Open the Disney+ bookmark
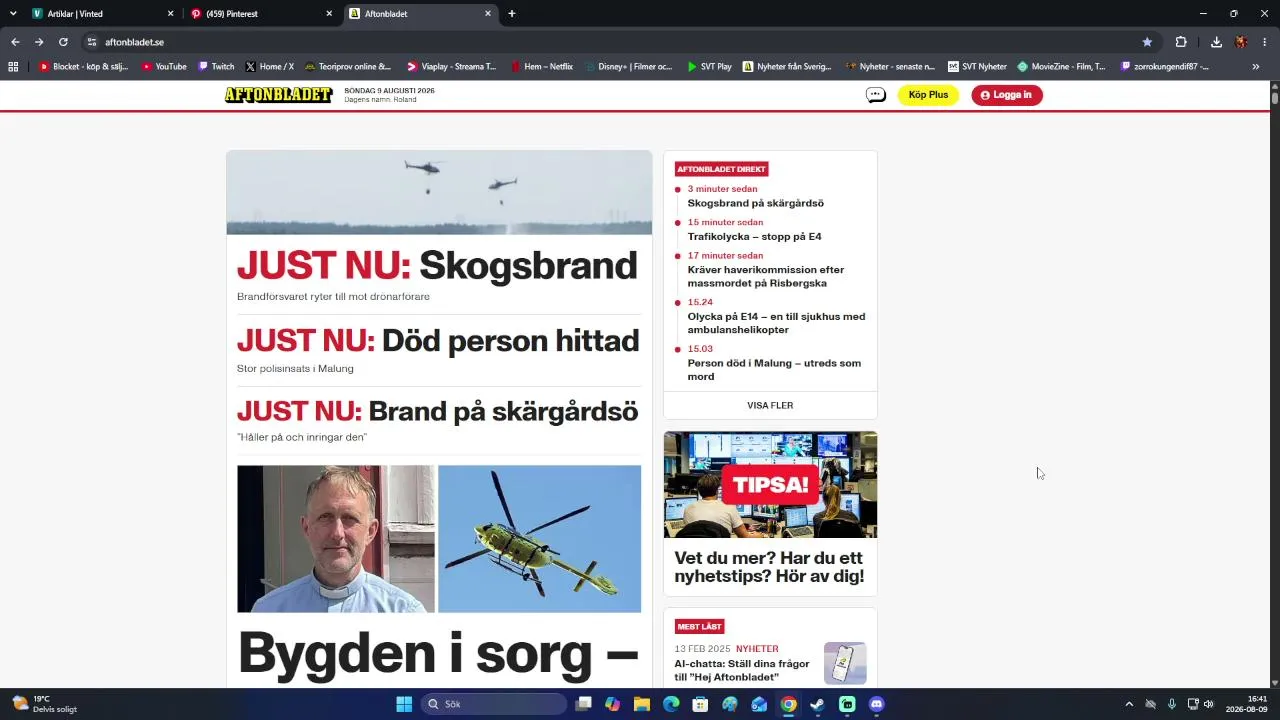 pos(628,67)
